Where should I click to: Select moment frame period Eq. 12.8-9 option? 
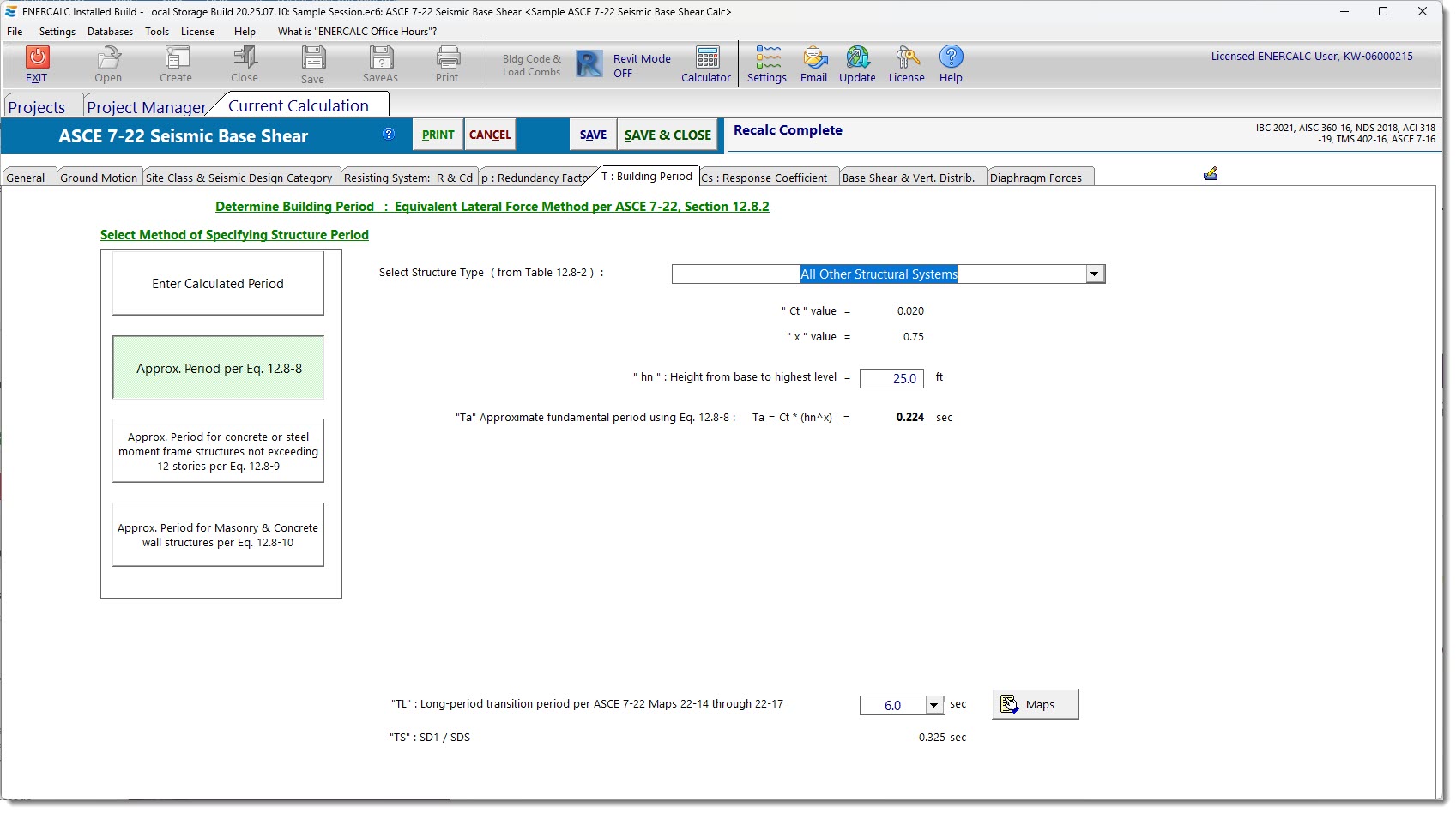coord(218,451)
